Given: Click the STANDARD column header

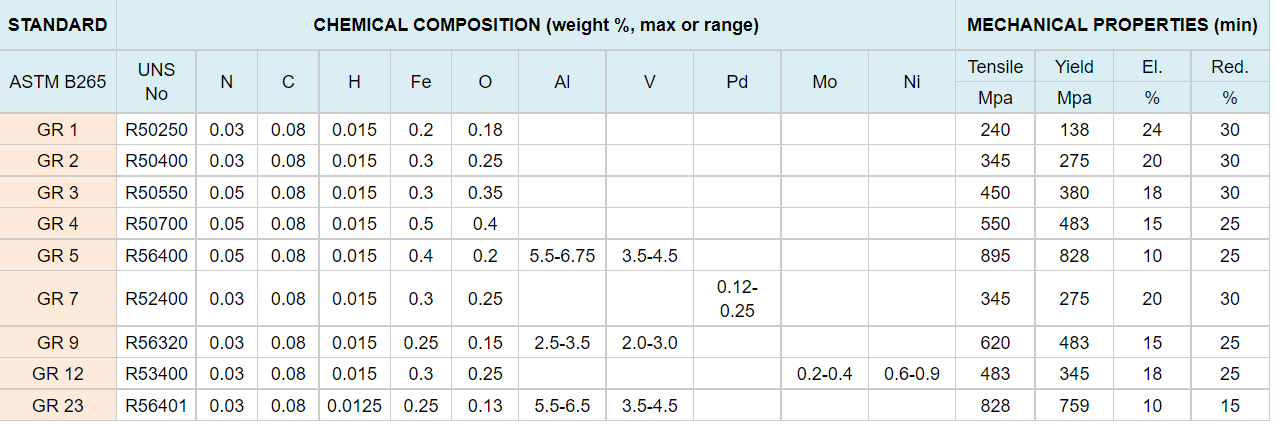Looking at the screenshot, I should [58, 25].
